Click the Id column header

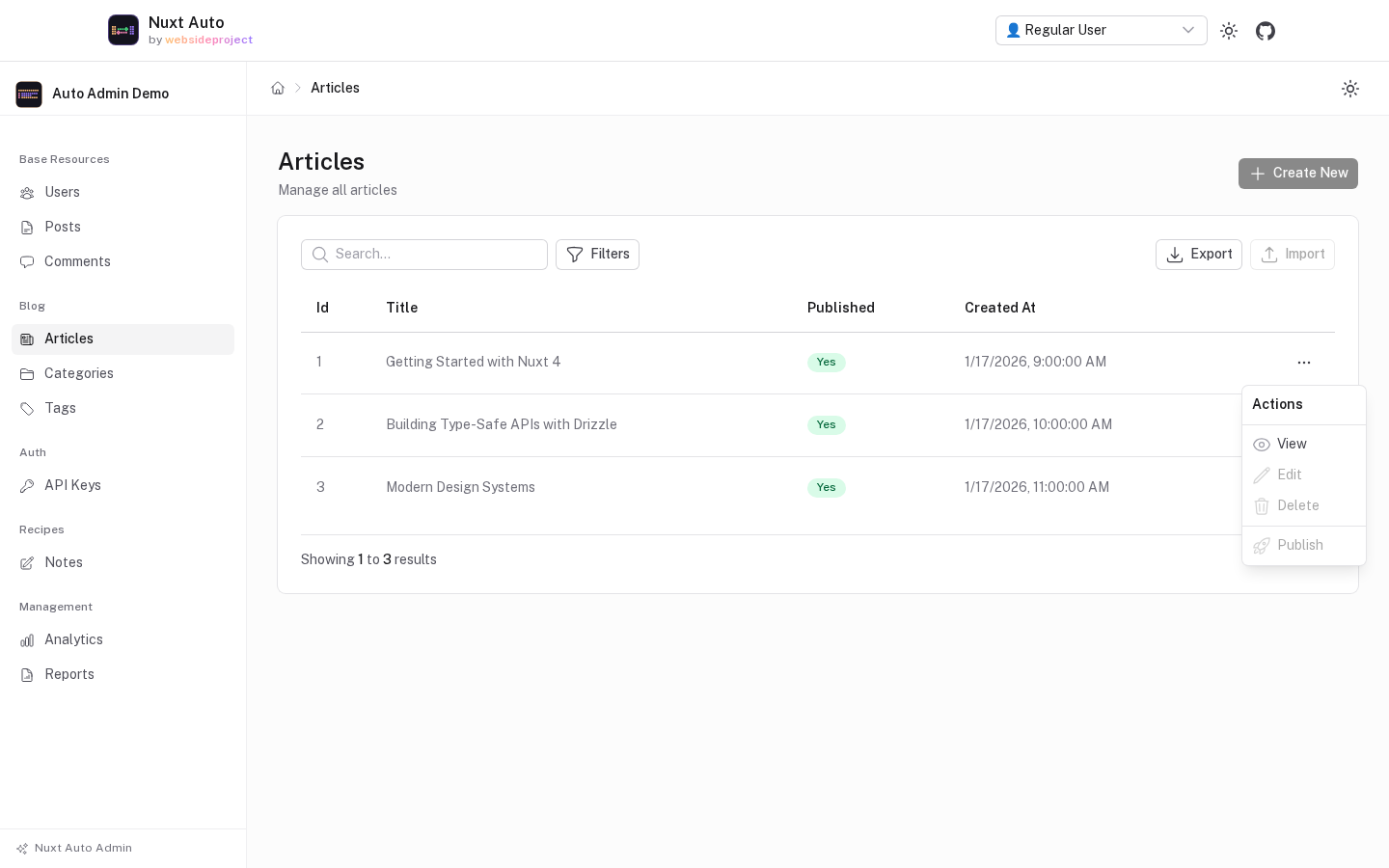coord(322,308)
